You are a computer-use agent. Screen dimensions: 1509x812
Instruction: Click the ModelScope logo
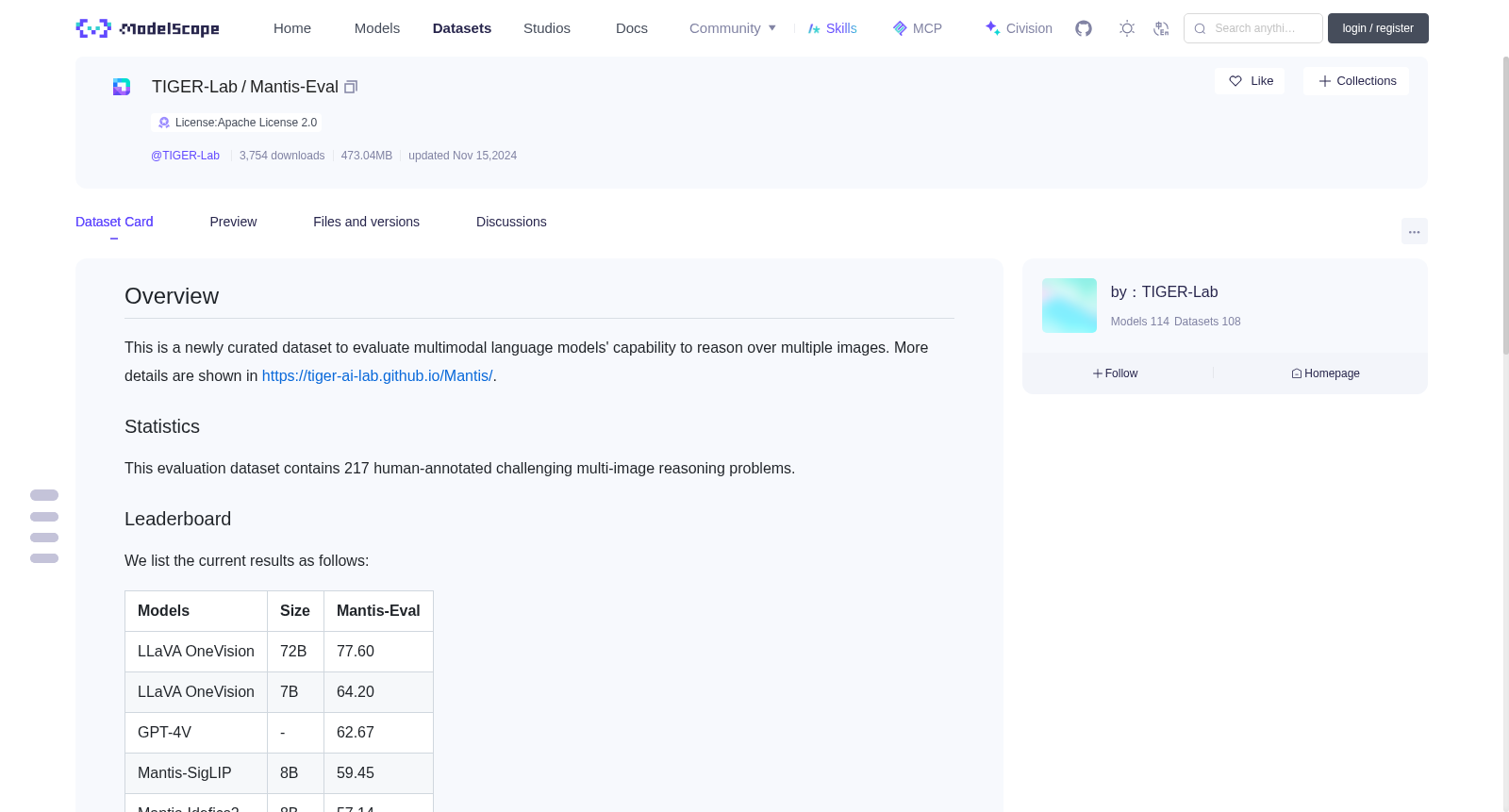coord(147,28)
